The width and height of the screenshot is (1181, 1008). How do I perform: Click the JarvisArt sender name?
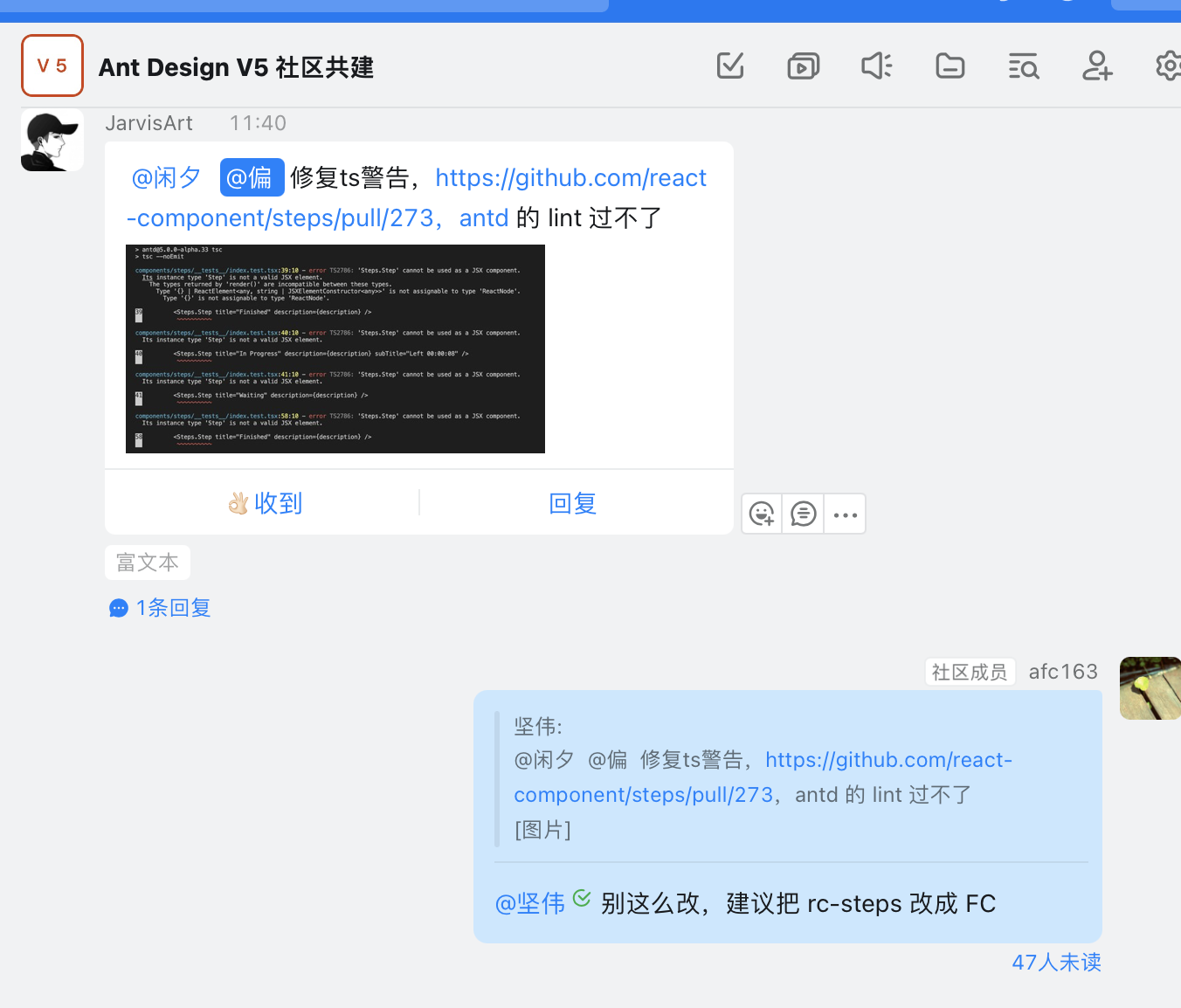tap(148, 123)
